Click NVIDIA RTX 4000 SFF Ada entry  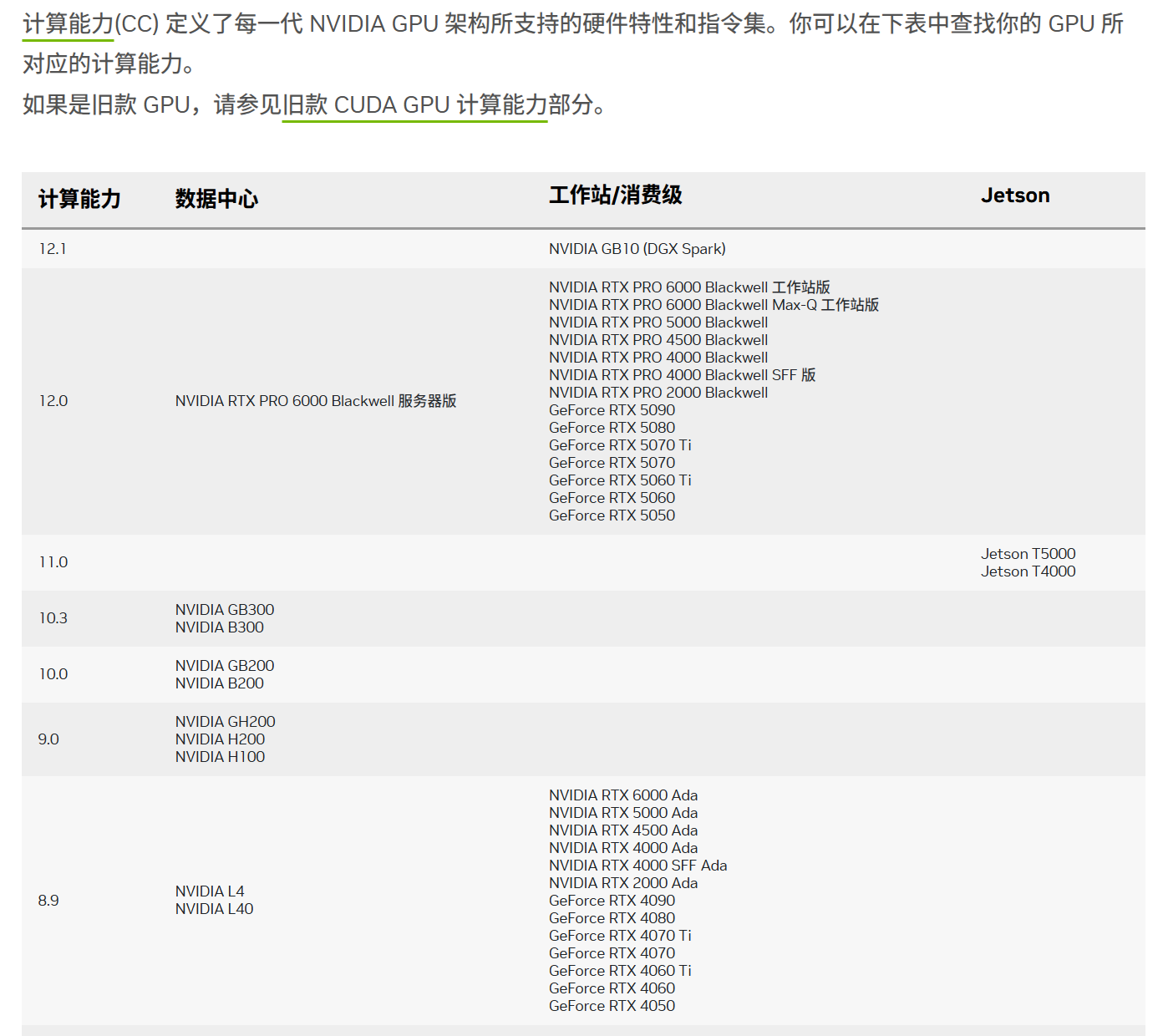638,866
